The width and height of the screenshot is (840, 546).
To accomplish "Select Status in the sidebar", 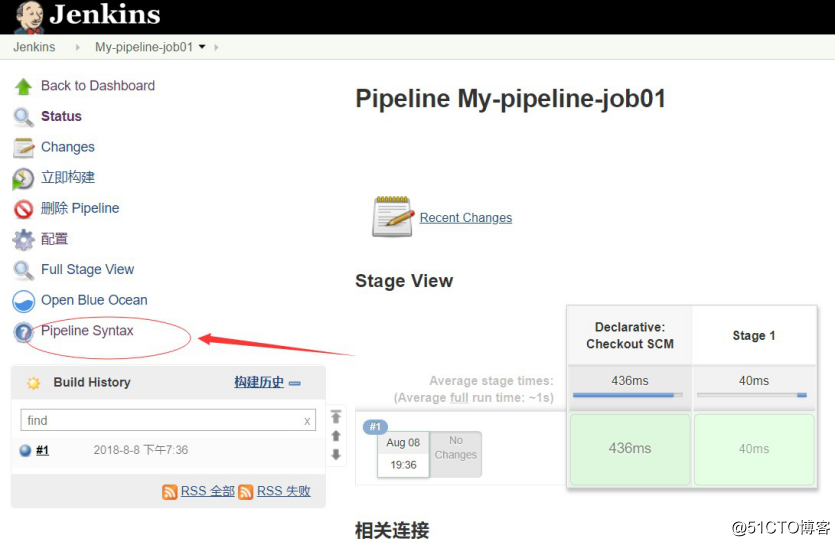I will 62,116.
